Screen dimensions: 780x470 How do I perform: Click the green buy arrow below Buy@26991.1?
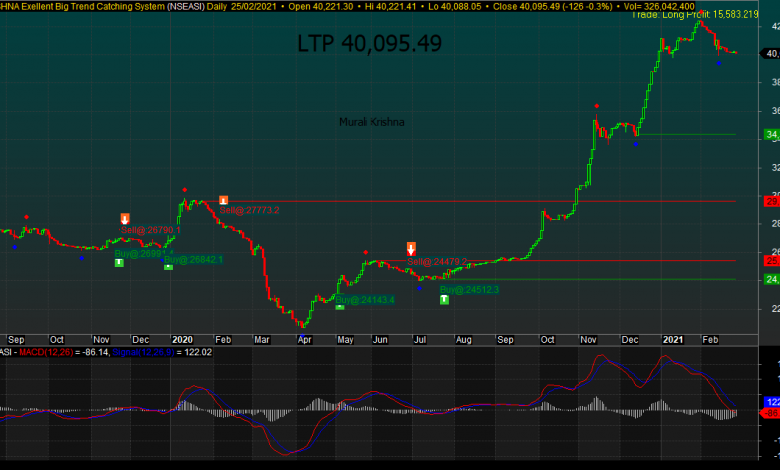119,263
